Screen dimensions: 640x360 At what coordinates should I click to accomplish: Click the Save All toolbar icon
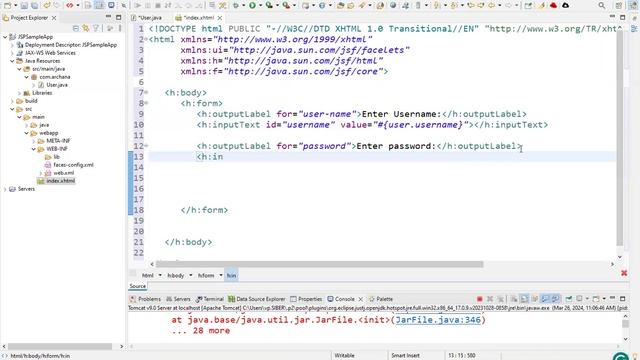click(35, 6)
